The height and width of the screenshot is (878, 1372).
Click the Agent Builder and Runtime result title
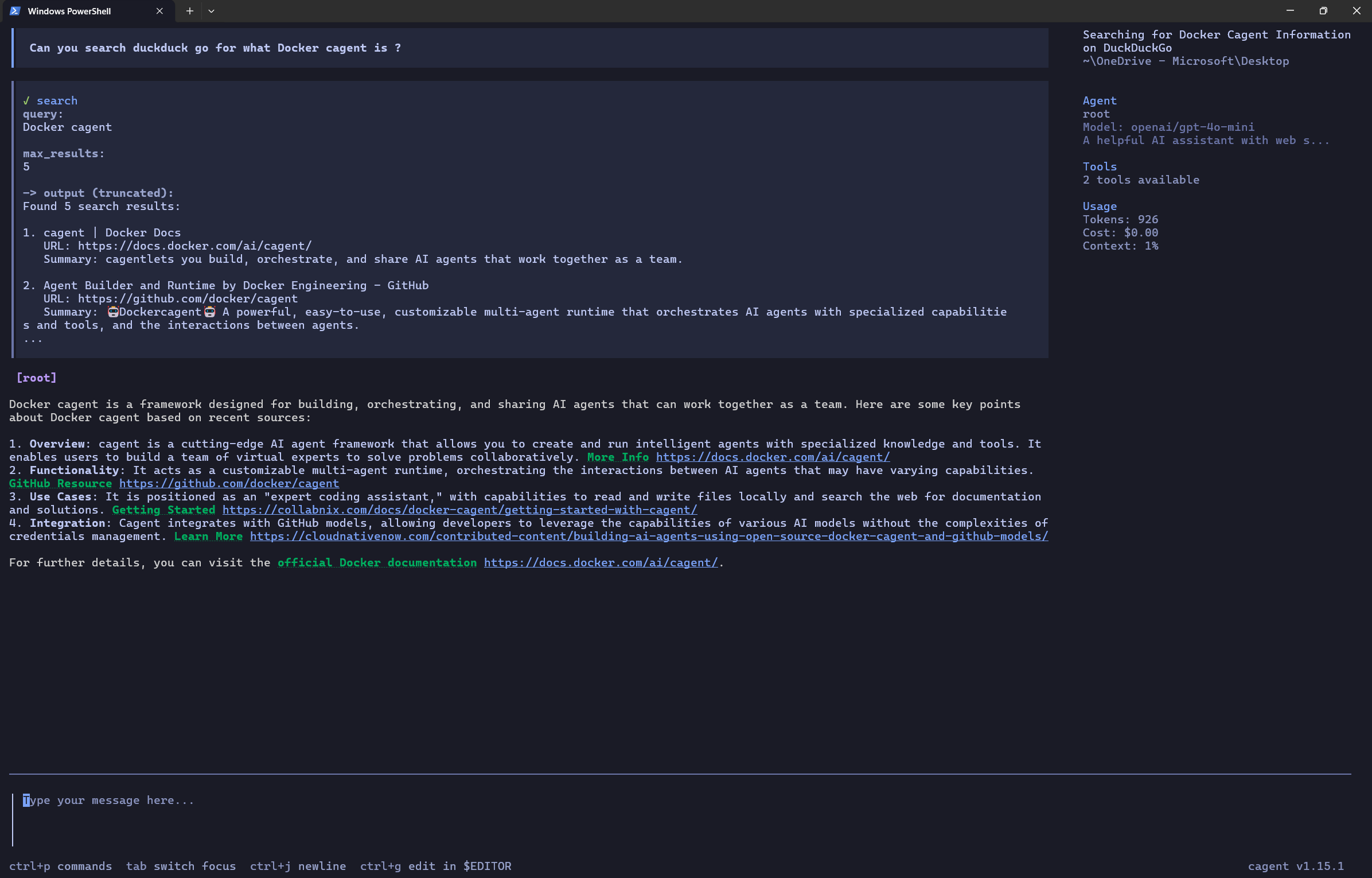point(236,286)
